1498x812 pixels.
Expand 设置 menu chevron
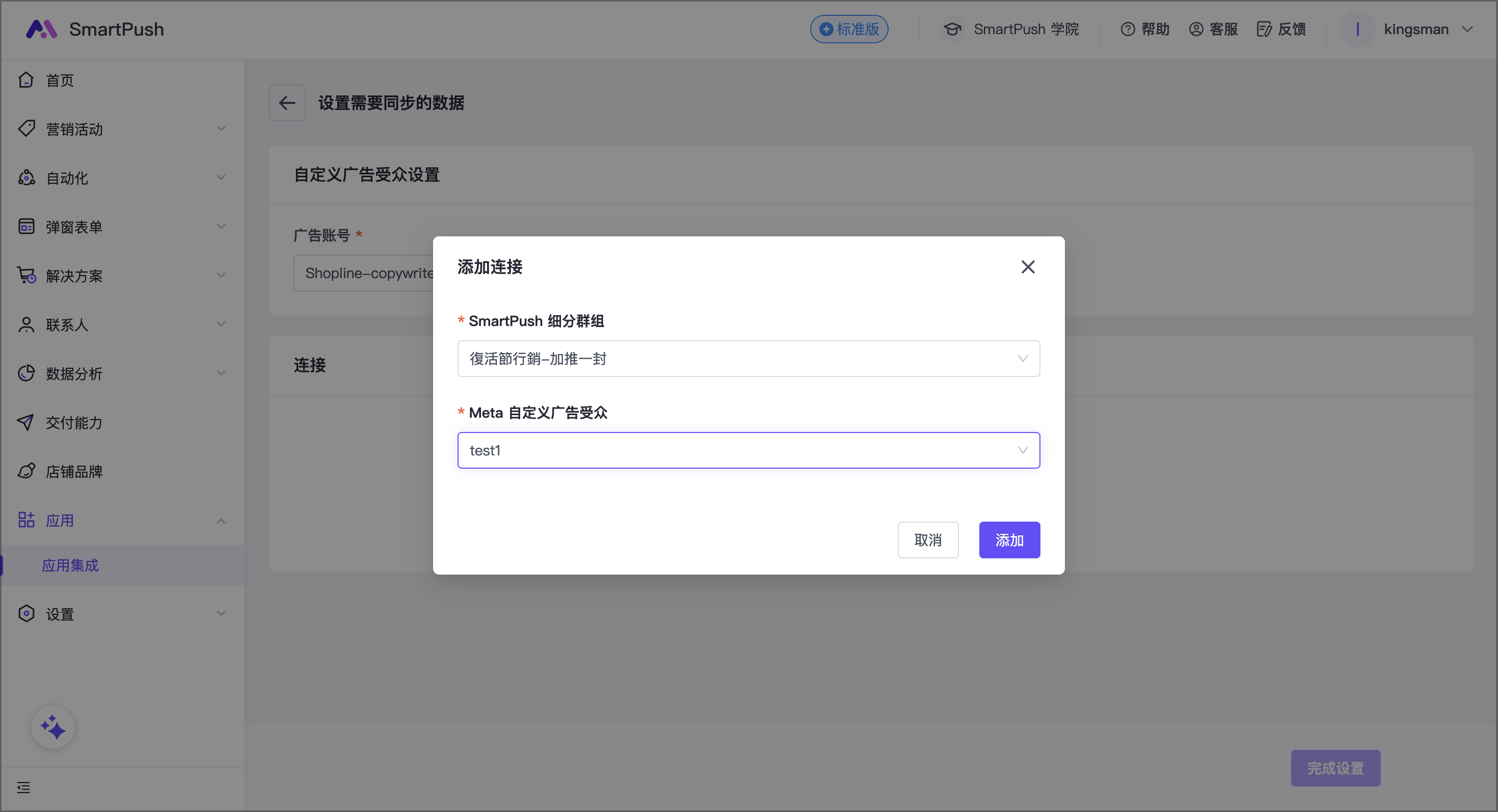point(221,613)
